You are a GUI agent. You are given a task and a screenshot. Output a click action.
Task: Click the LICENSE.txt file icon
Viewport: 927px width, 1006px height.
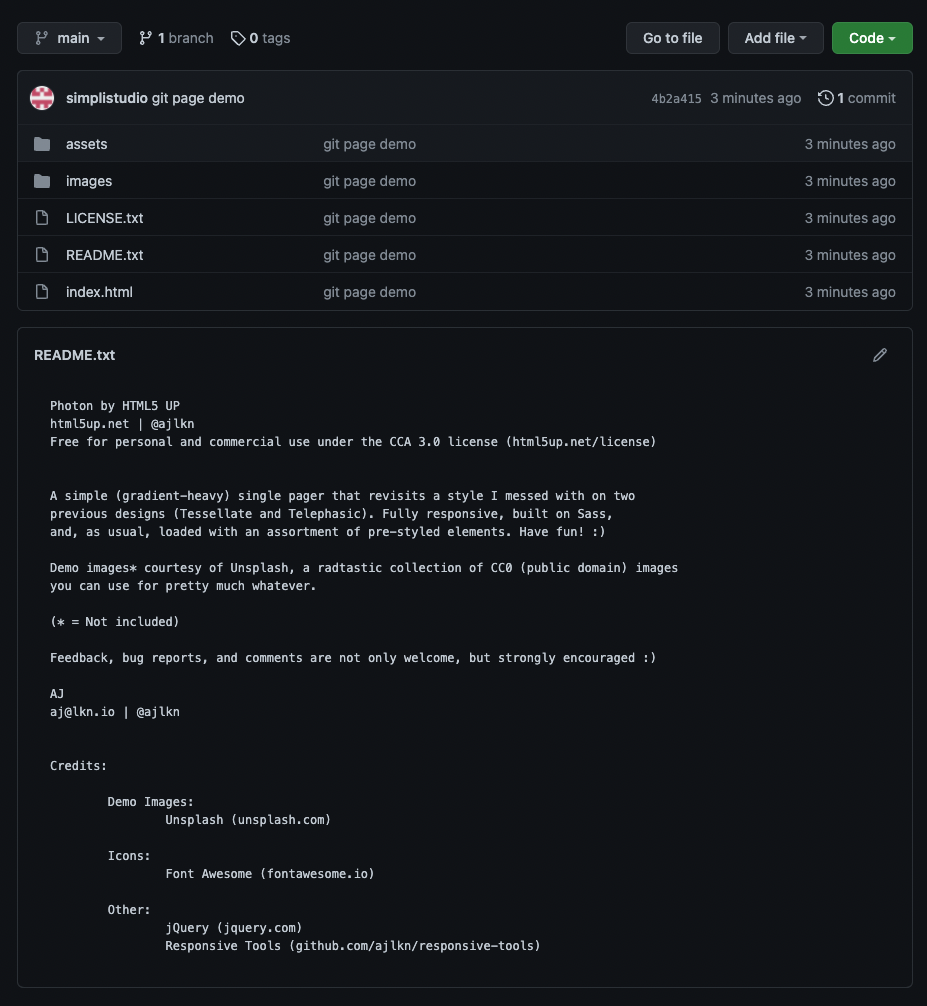click(x=42, y=218)
